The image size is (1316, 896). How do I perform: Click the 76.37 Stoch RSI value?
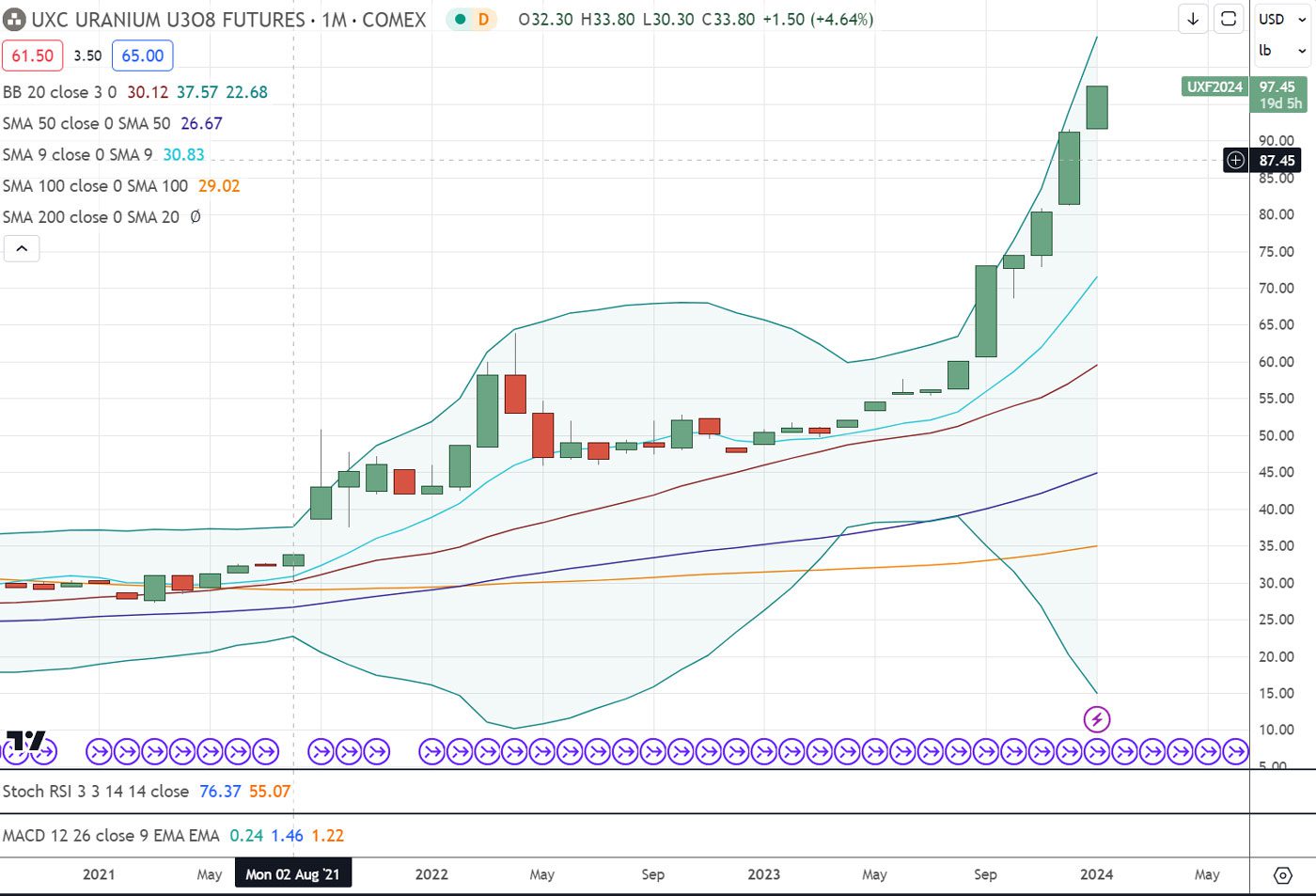click(x=220, y=792)
